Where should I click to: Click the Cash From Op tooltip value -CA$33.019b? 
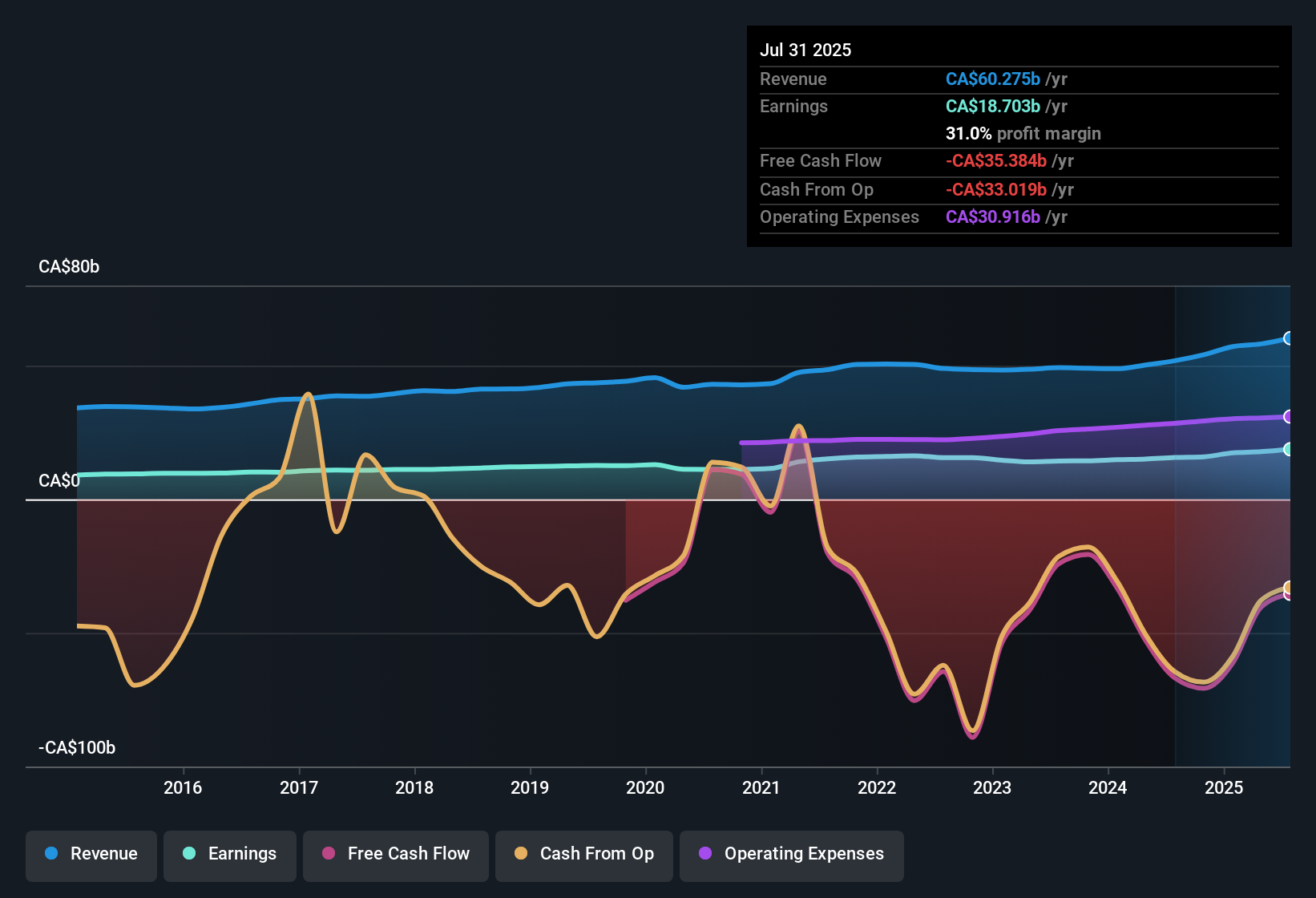tap(995, 189)
